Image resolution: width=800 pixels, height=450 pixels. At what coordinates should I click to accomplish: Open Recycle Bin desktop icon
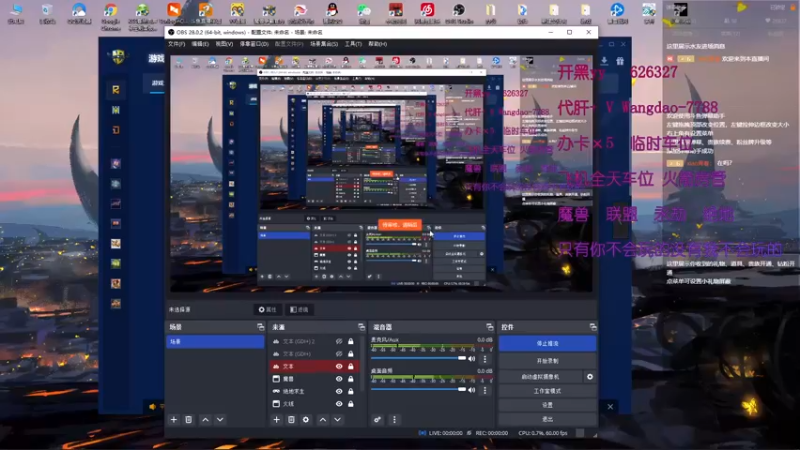[47, 14]
